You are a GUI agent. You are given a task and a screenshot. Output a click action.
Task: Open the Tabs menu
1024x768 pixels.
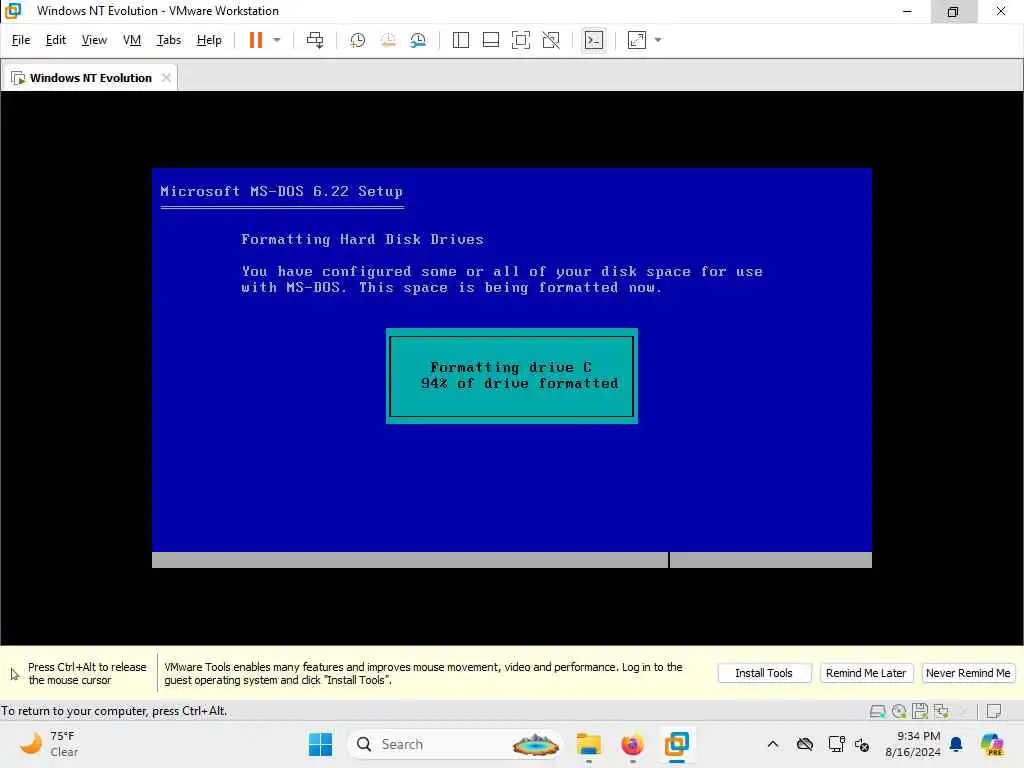(x=168, y=40)
